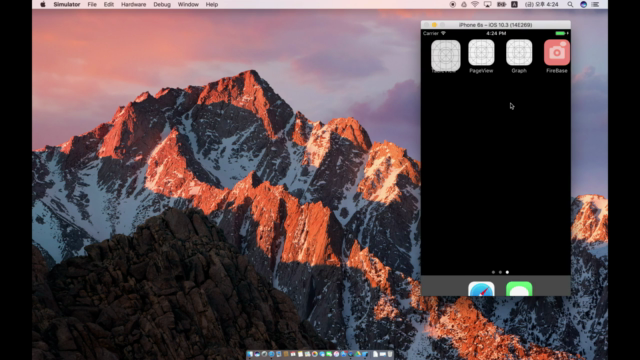Open the Simulator application menu
This screenshot has height=360, width=640.
click(x=67, y=4)
